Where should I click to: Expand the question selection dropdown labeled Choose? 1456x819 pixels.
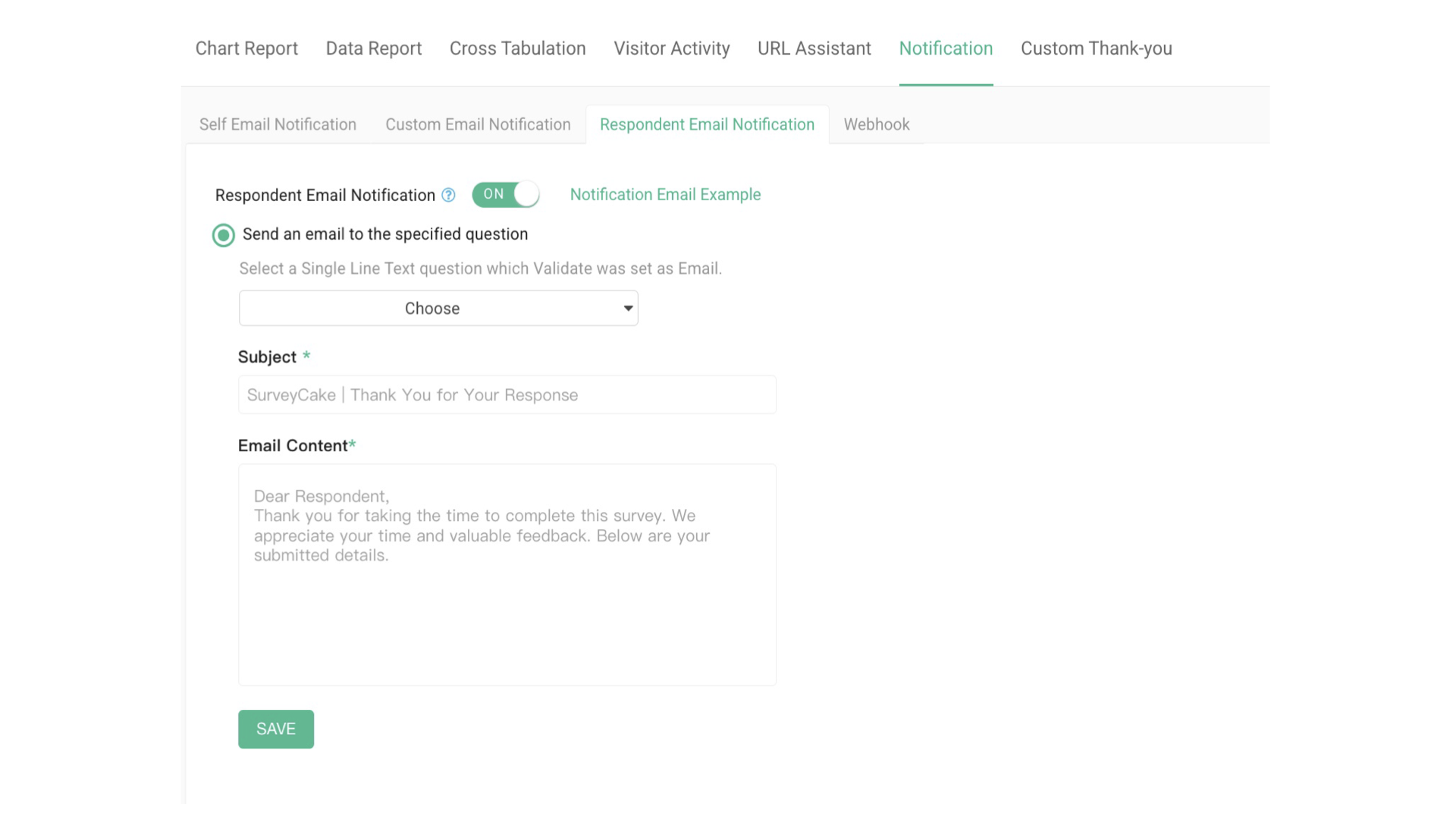click(x=438, y=308)
